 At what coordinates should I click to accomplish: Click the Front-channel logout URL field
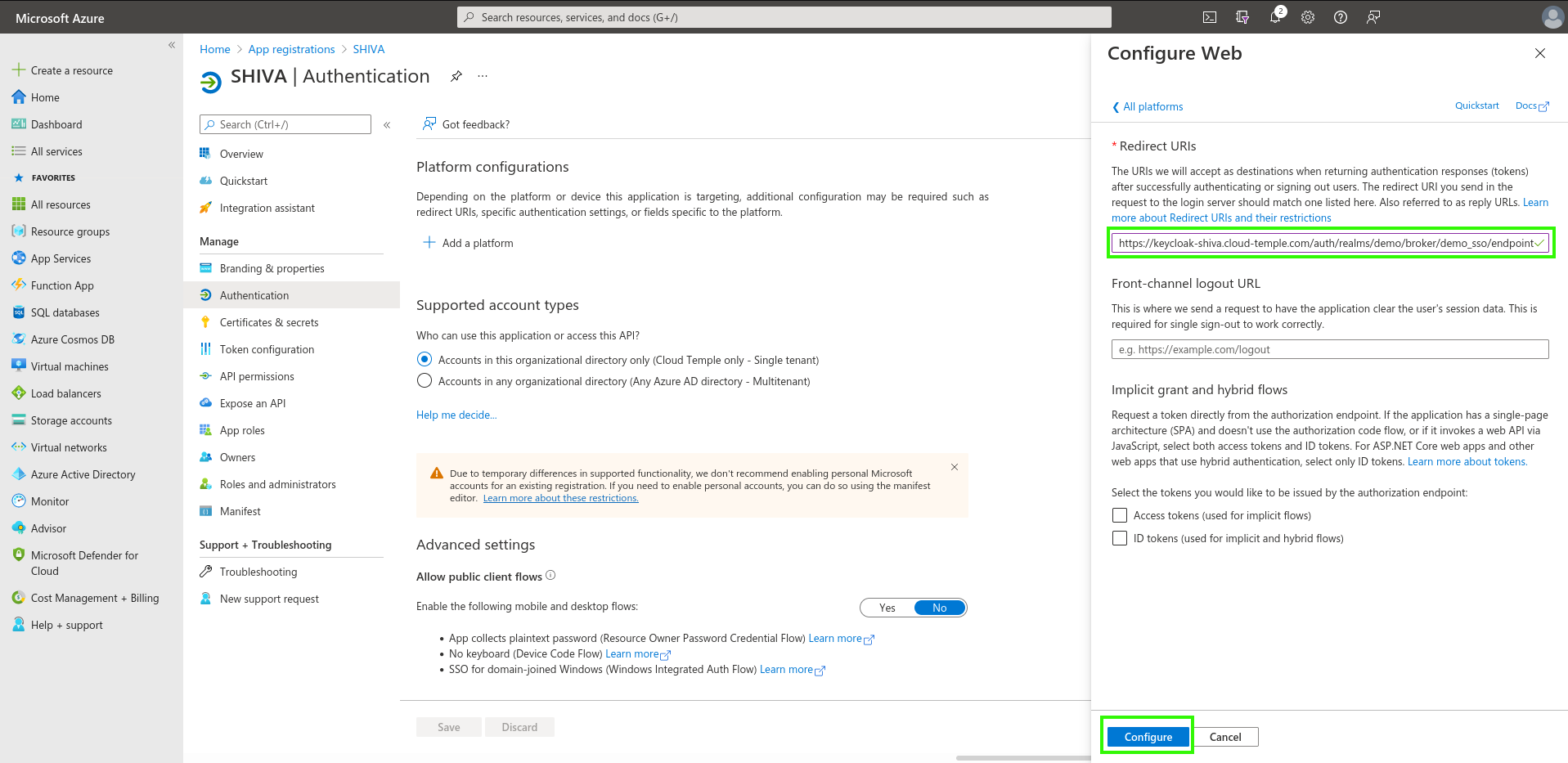click(1329, 349)
